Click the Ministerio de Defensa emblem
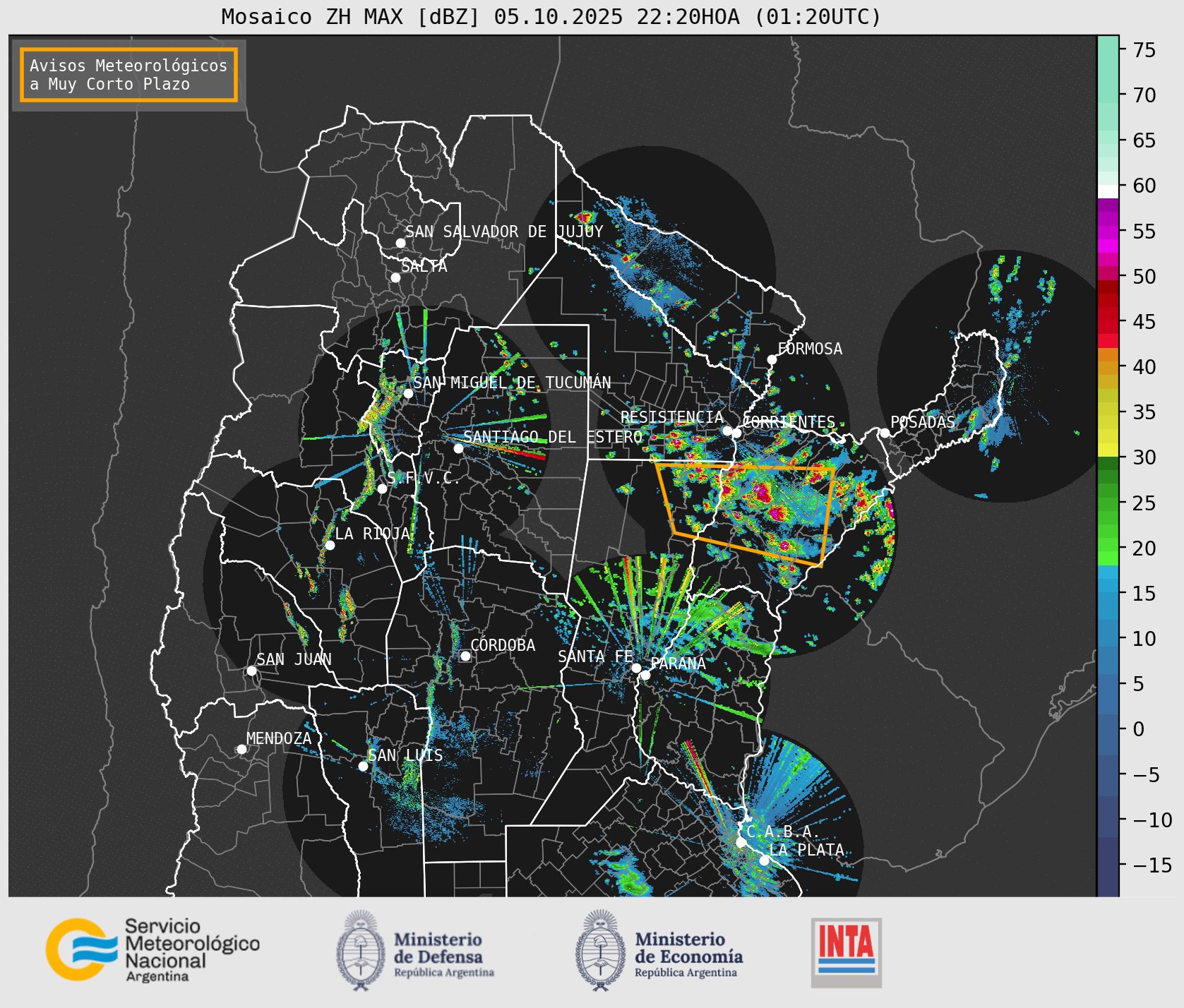This screenshot has width=1184, height=1008. (361, 951)
